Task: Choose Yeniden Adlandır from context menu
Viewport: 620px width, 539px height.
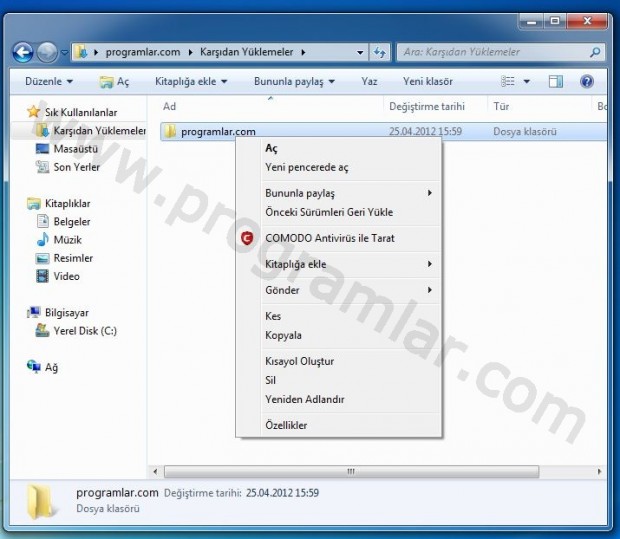Action: [x=338, y=399]
